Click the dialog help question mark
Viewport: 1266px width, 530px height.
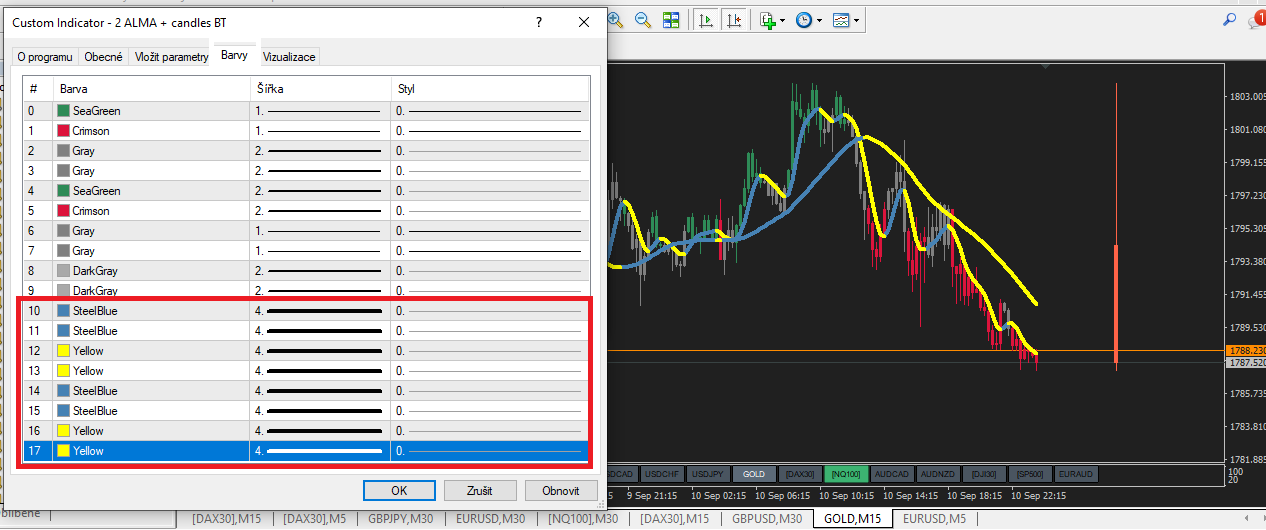tap(539, 22)
